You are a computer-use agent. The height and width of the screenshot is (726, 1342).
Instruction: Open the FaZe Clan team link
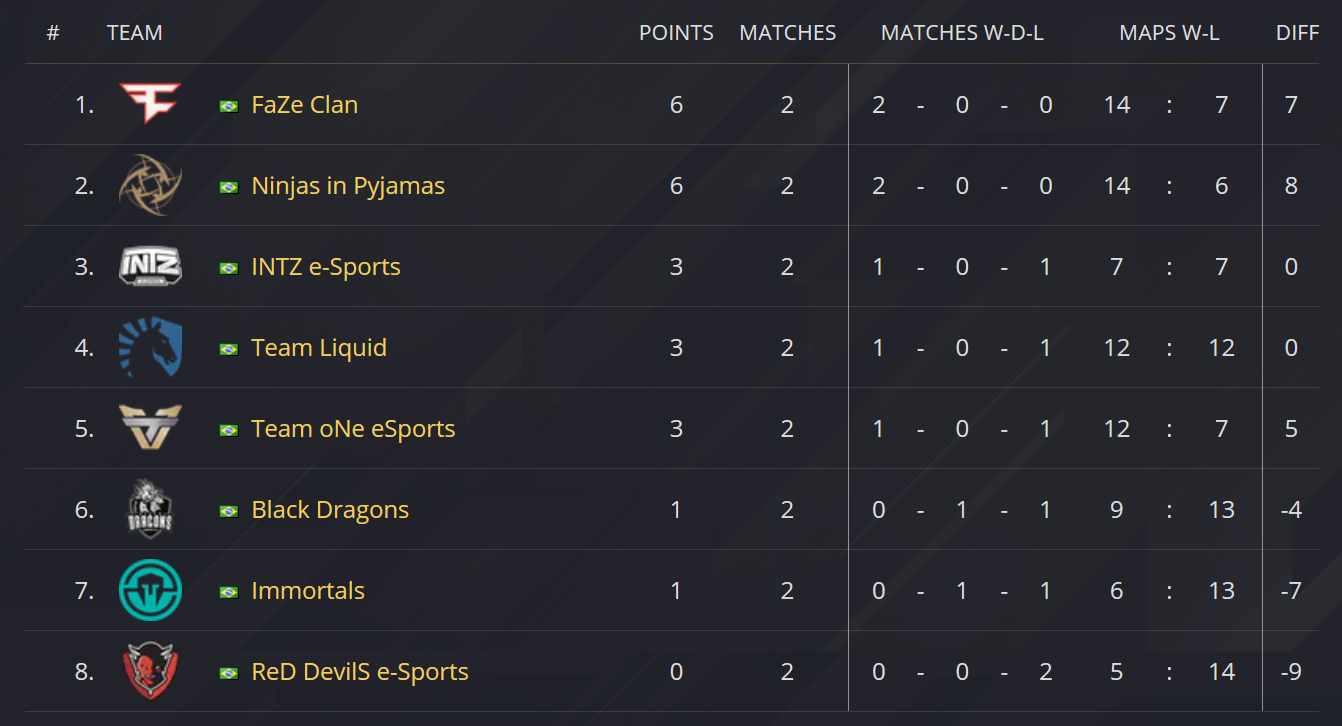point(304,105)
